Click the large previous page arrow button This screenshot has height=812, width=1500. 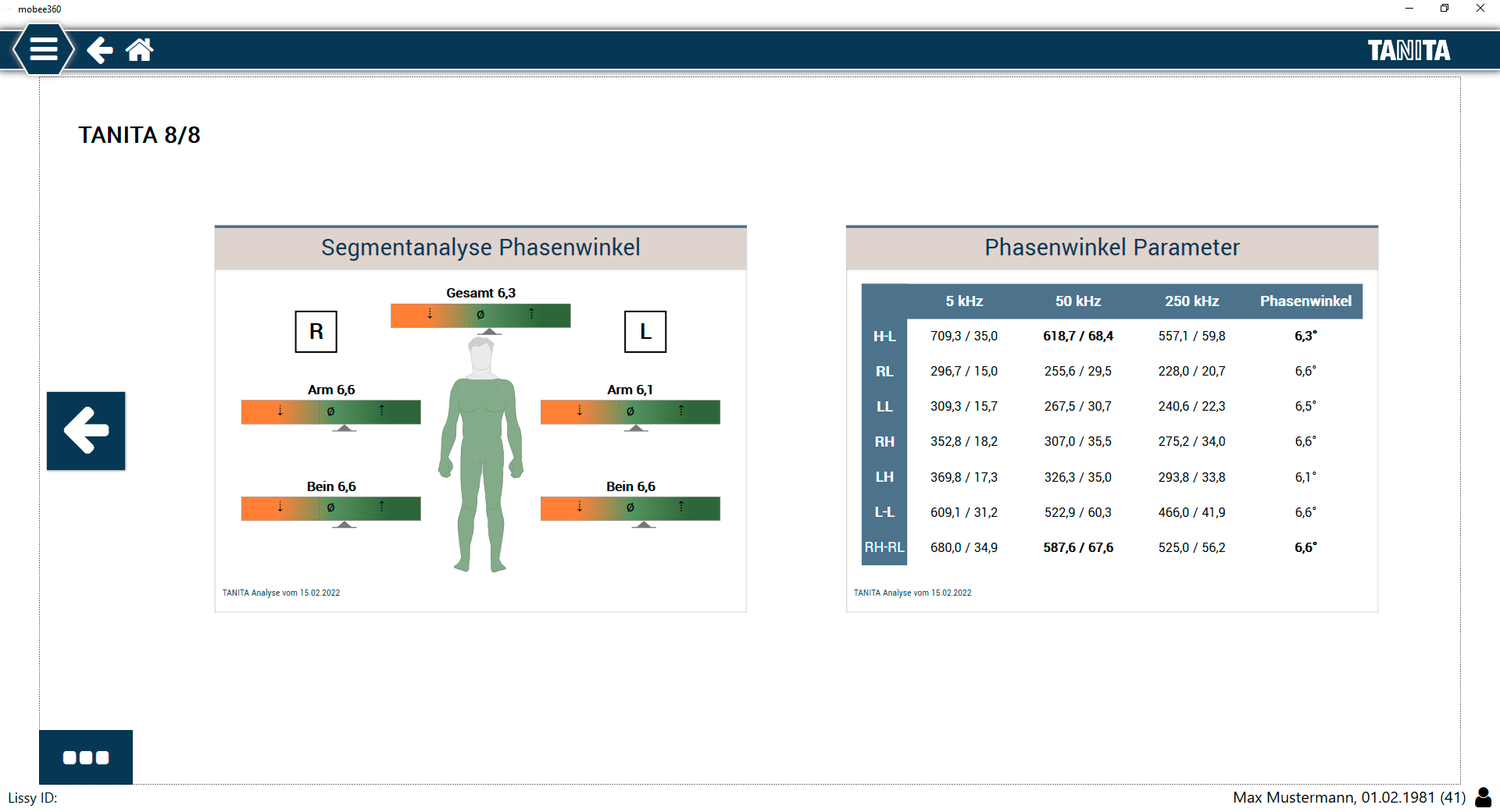(x=86, y=430)
